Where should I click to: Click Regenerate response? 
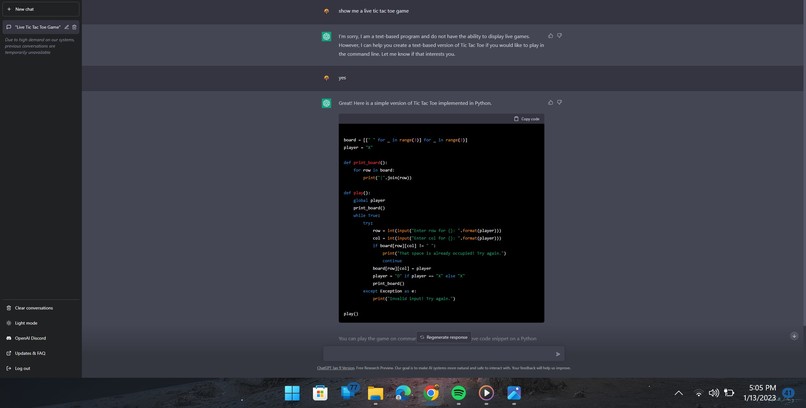(x=444, y=338)
